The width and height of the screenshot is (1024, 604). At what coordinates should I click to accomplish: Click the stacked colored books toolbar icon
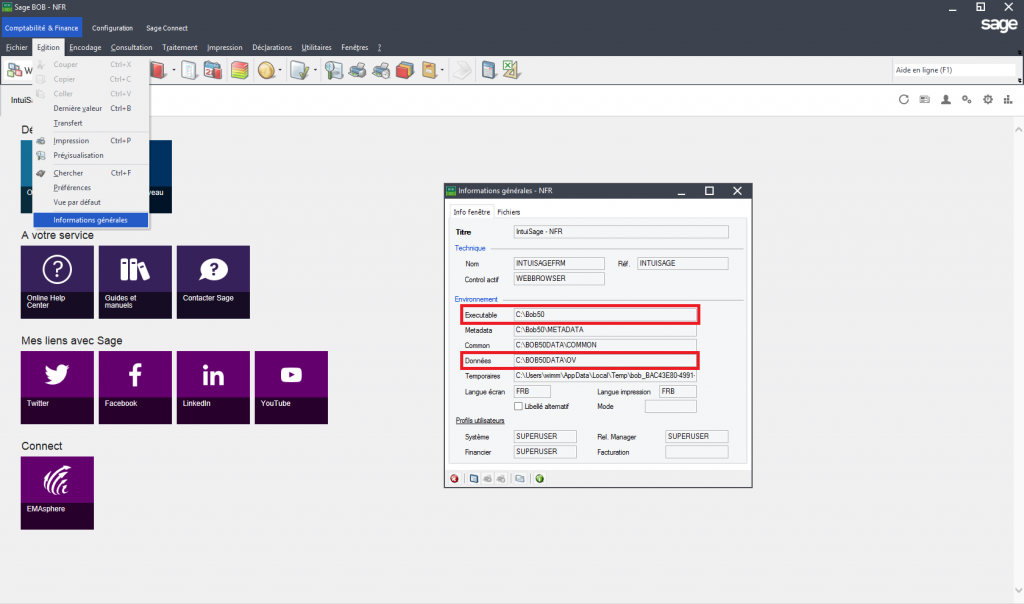[x=240, y=71]
